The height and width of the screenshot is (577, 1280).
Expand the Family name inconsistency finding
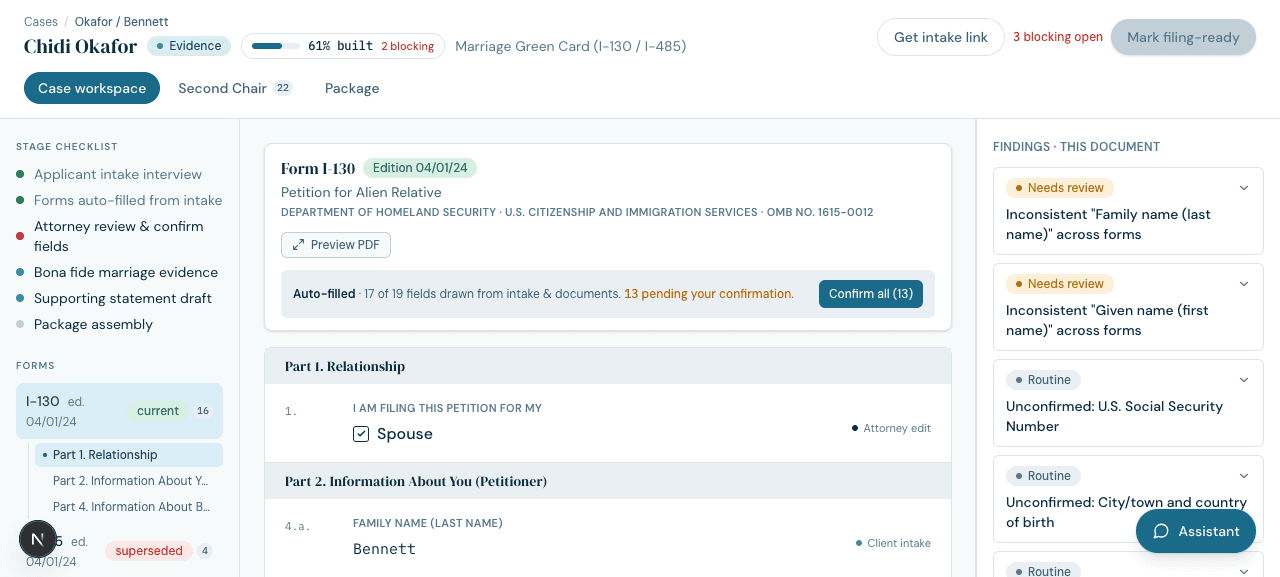click(x=1244, y=188)
